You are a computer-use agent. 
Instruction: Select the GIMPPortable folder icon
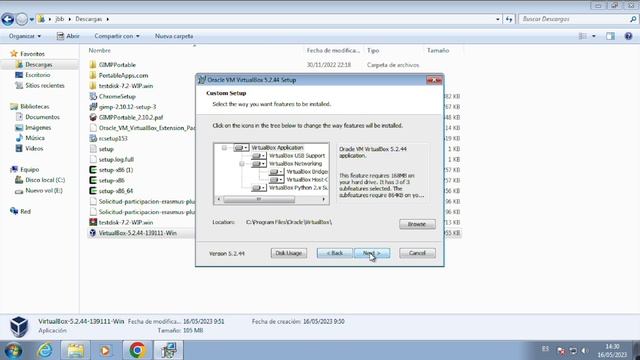pyautogui.click(x=93, y=65)
